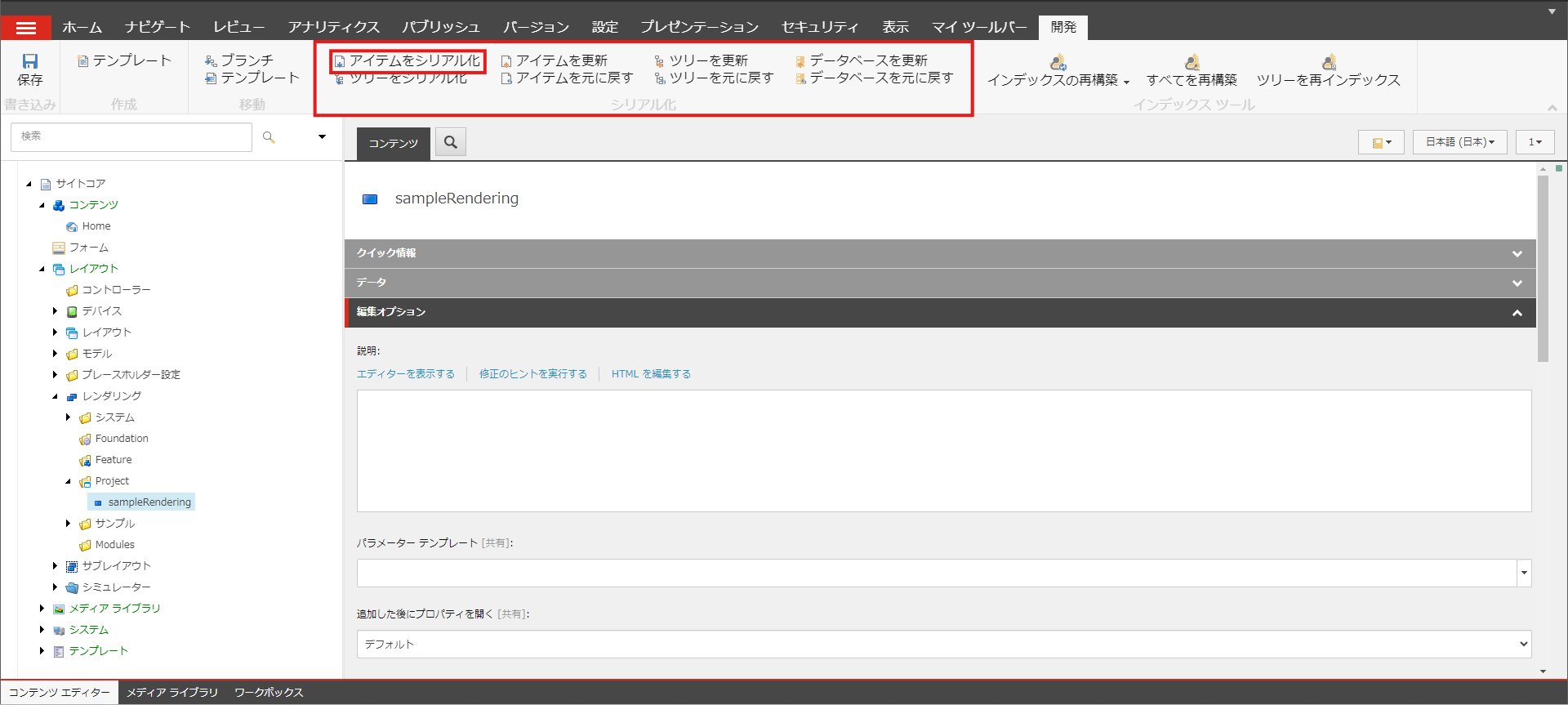Open パラメーター テンプレート dropdown arrow
Screen dimensions: 1568x705
coord(1524,573)
